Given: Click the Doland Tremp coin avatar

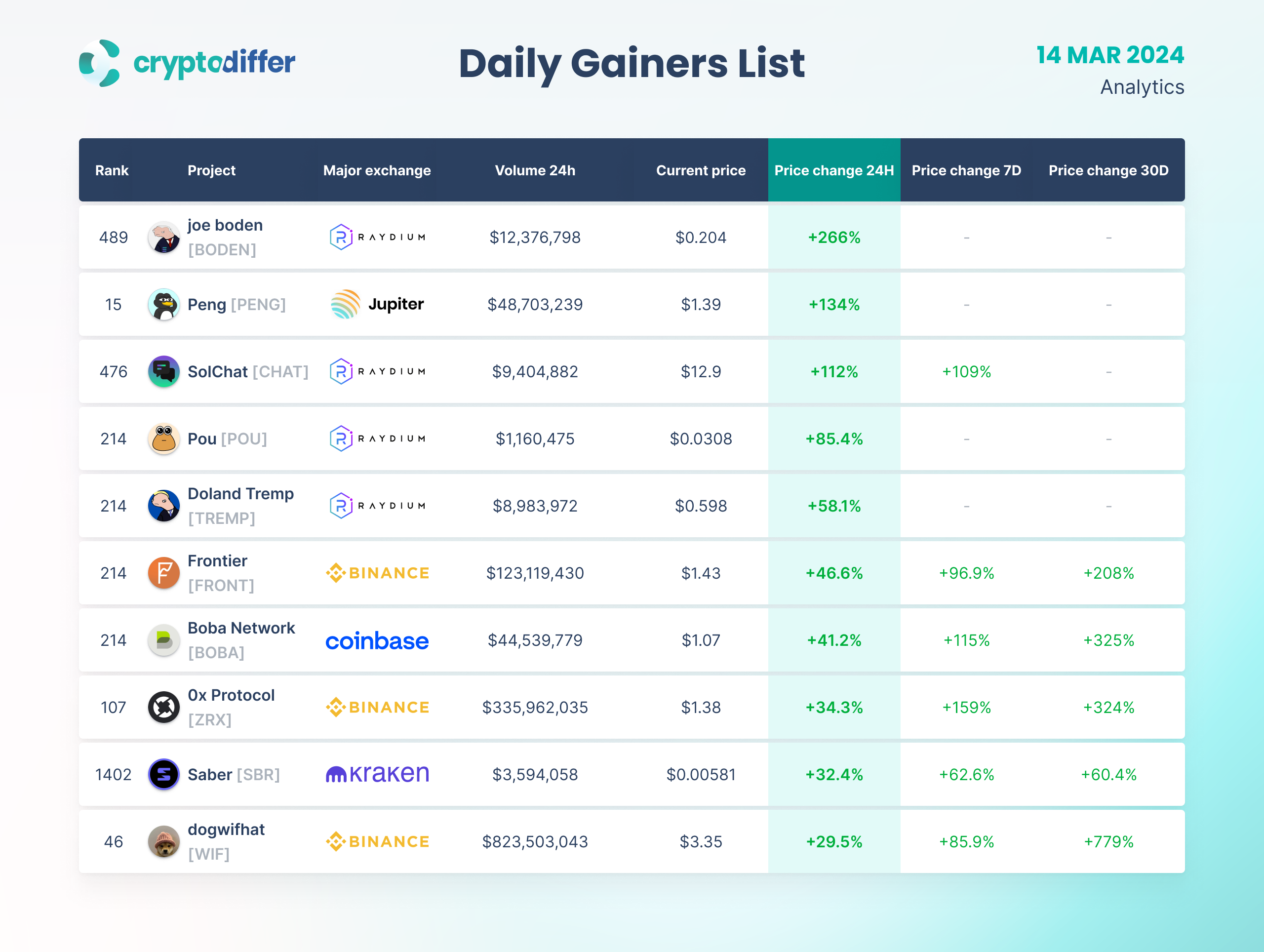Looking at the screenshot, I should [163, 506].
